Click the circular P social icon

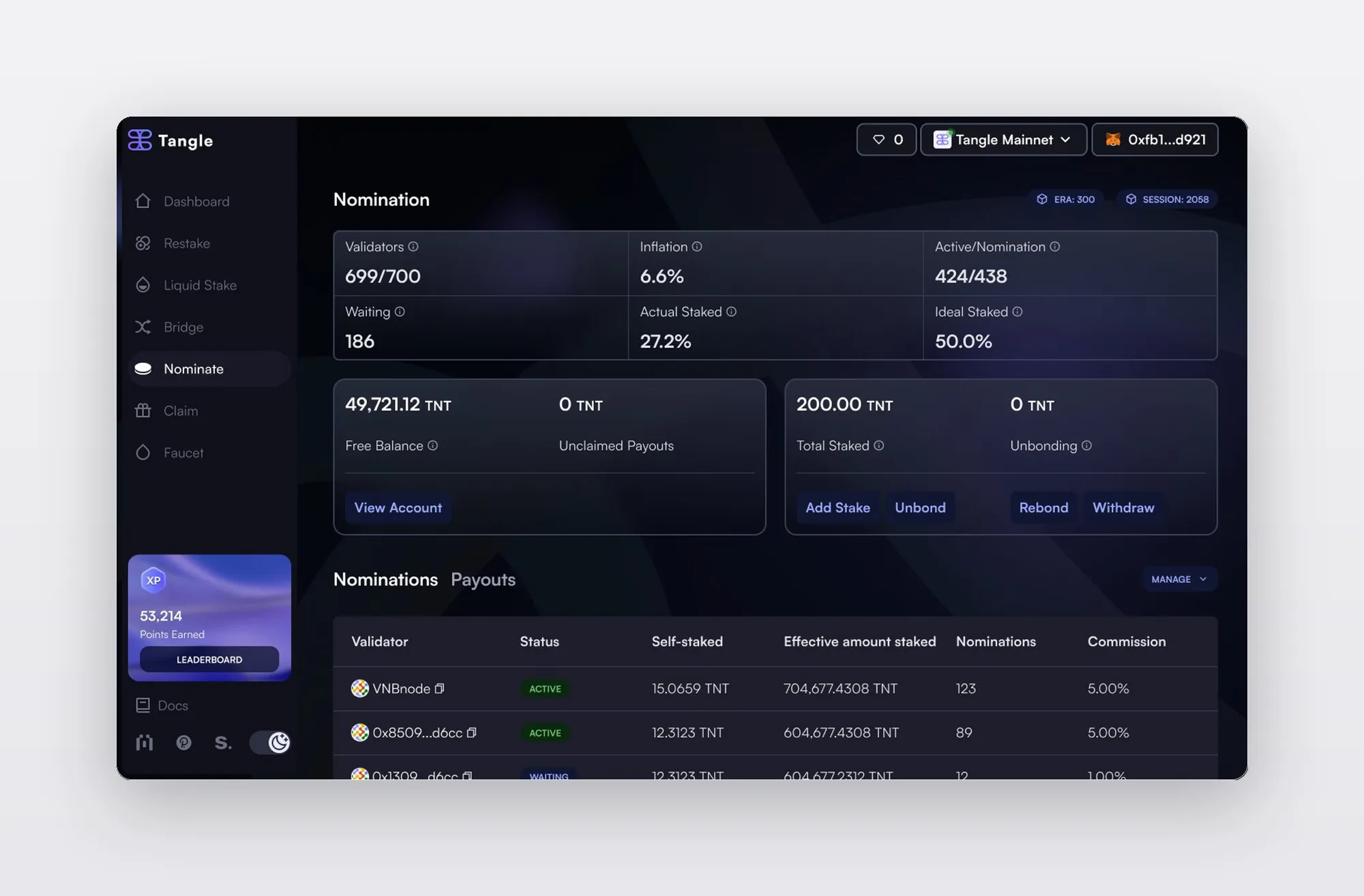pyautogui.click(x=183, y=743)
